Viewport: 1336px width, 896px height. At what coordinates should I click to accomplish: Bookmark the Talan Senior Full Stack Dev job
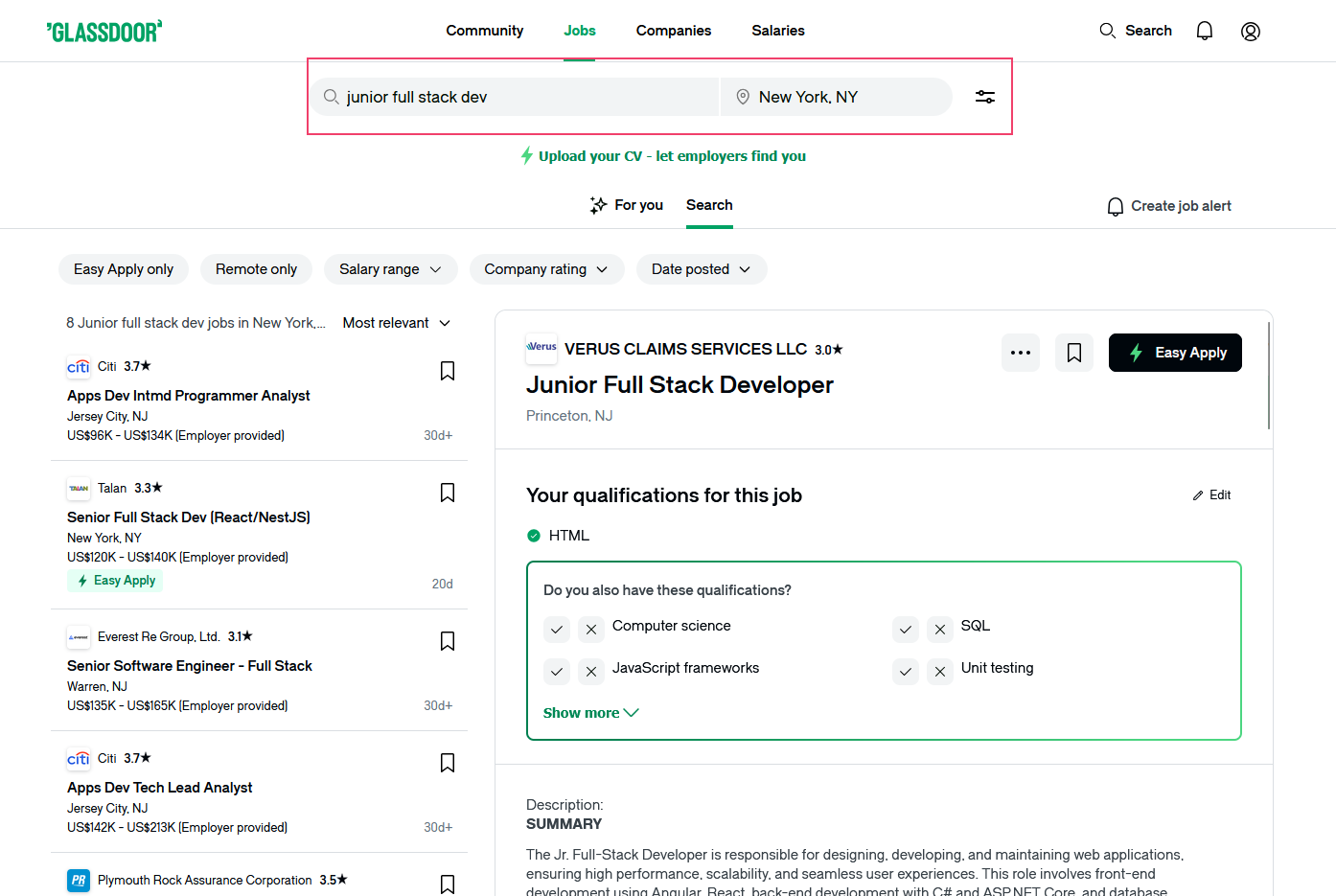(448, 493)
